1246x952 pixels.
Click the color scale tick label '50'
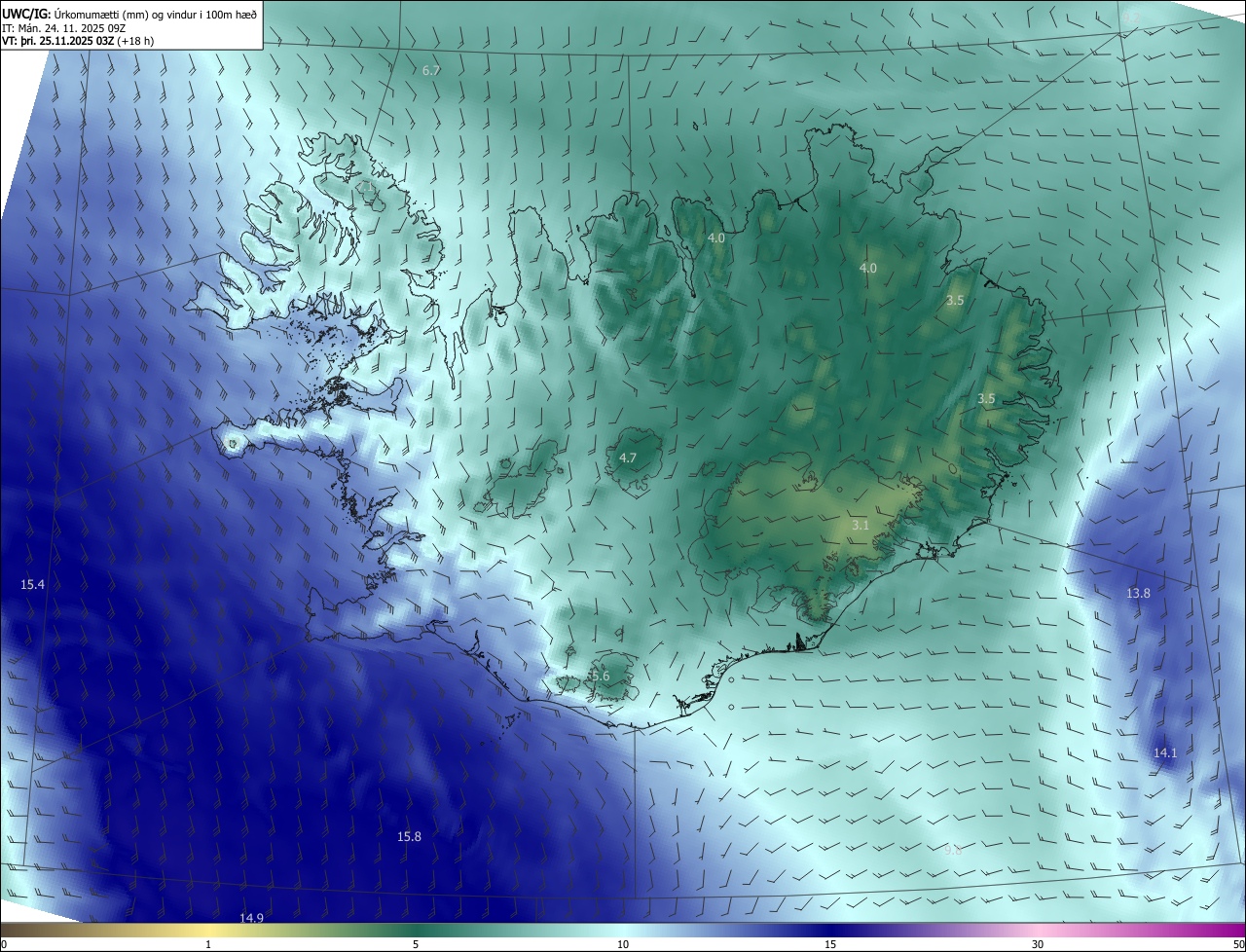(1238, 945)
